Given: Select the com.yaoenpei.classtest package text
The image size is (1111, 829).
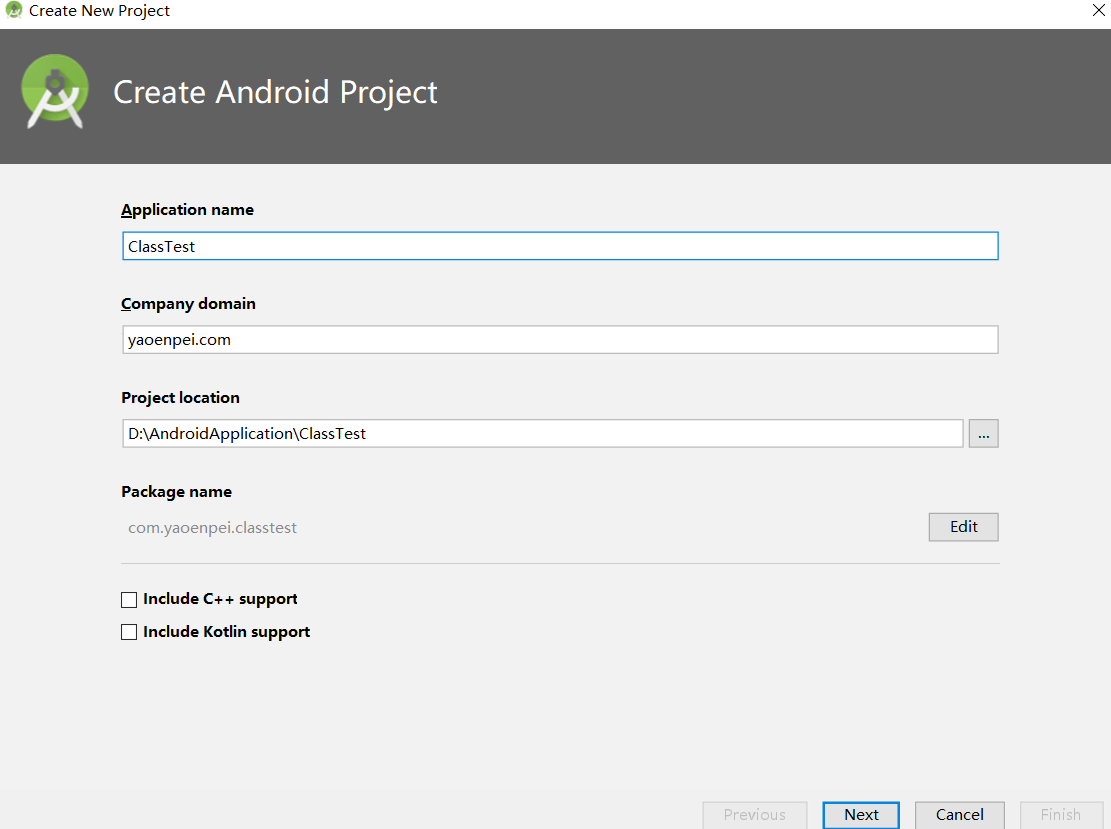Looking at the screenshot, I should pyautogui.click(x=213, y=528).
